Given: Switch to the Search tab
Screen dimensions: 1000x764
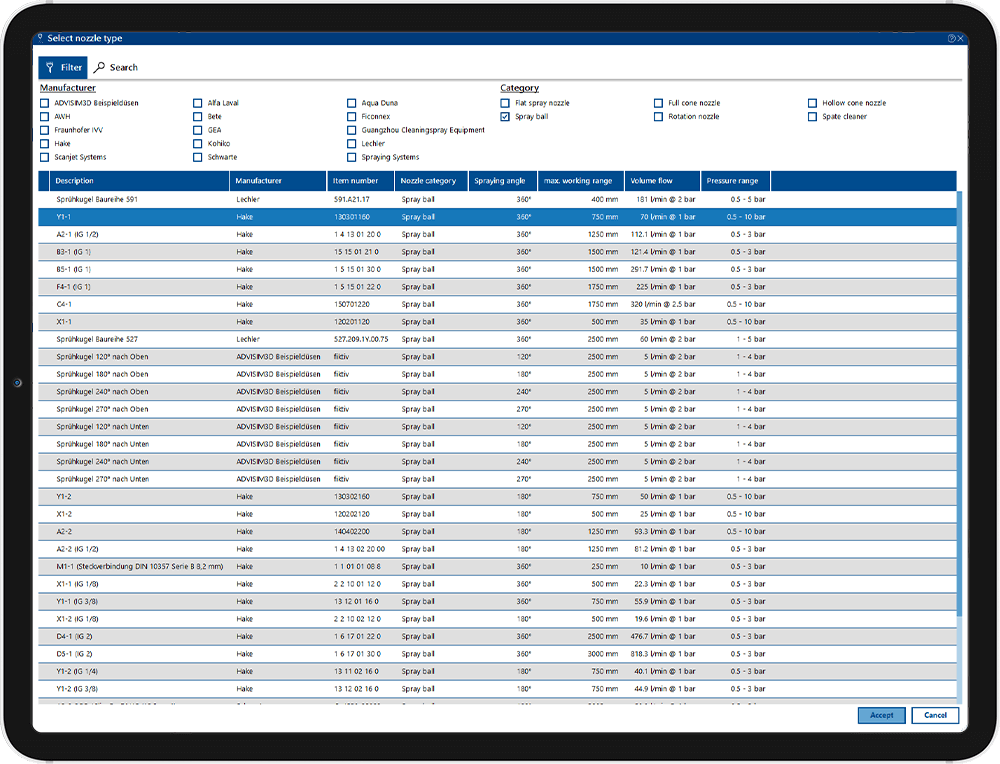Looking at the screenshot, I should pos(116,68).
